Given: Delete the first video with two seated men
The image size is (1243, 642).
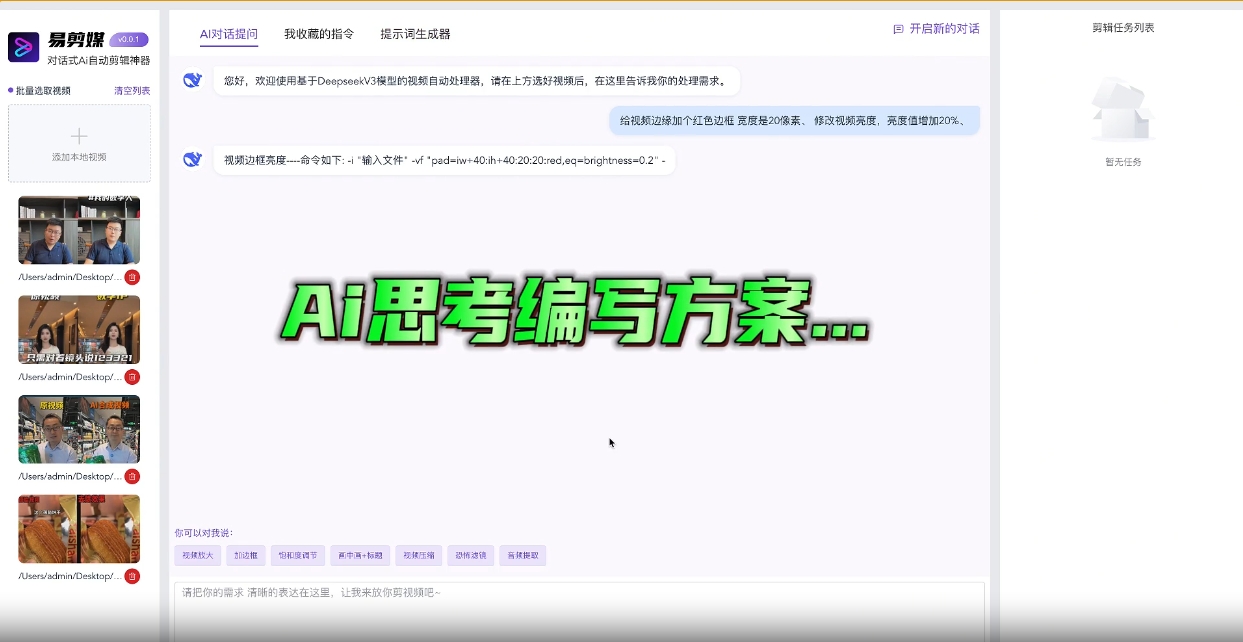Looking at the screenshot, I should pyautogui.click(x=132, y=277).
